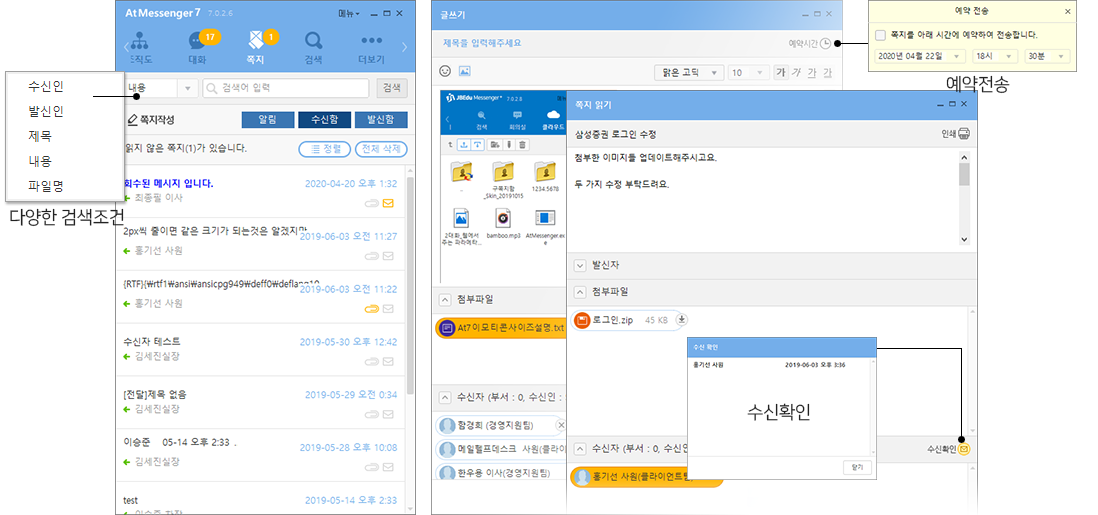Select 발신인 search condition

[x=46, y=111]
